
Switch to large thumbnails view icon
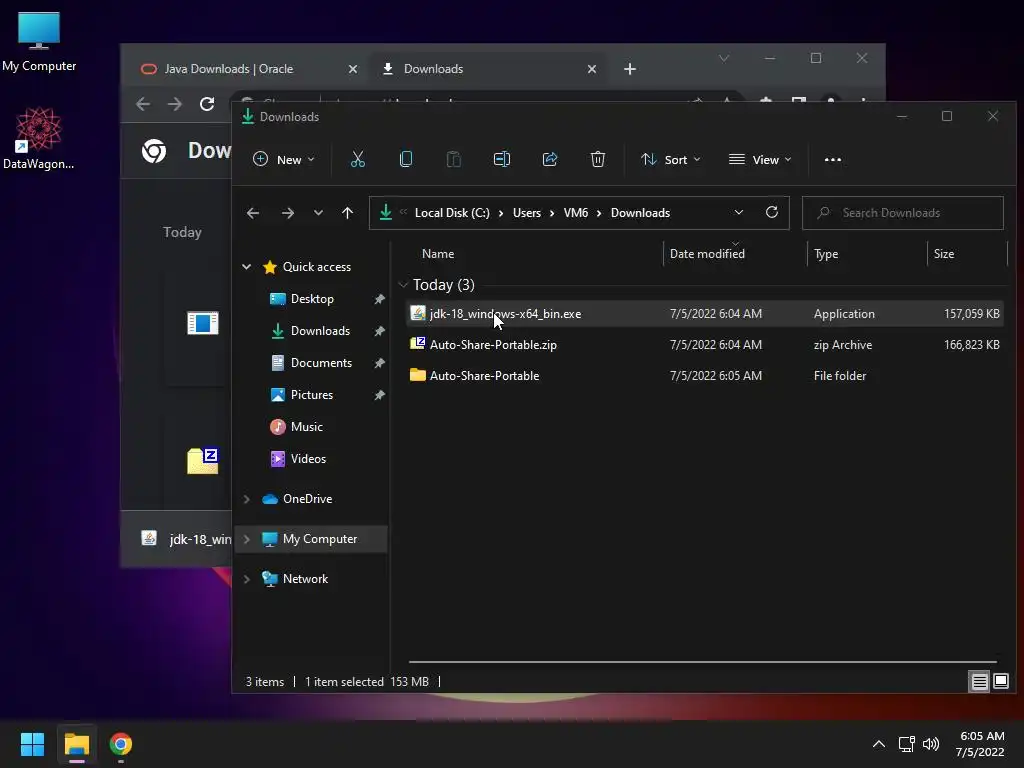click(x=1000, y=682)
